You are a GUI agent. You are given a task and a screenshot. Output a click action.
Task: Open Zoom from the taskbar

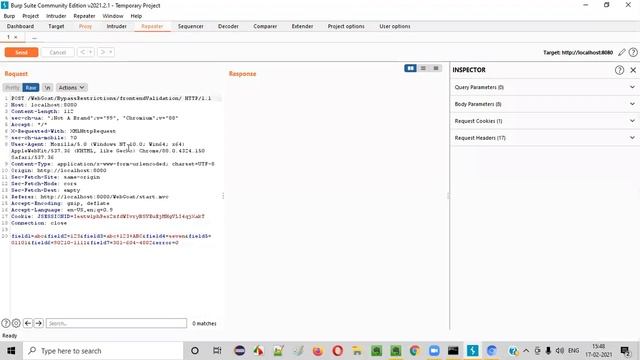click(x=434, y=351)
